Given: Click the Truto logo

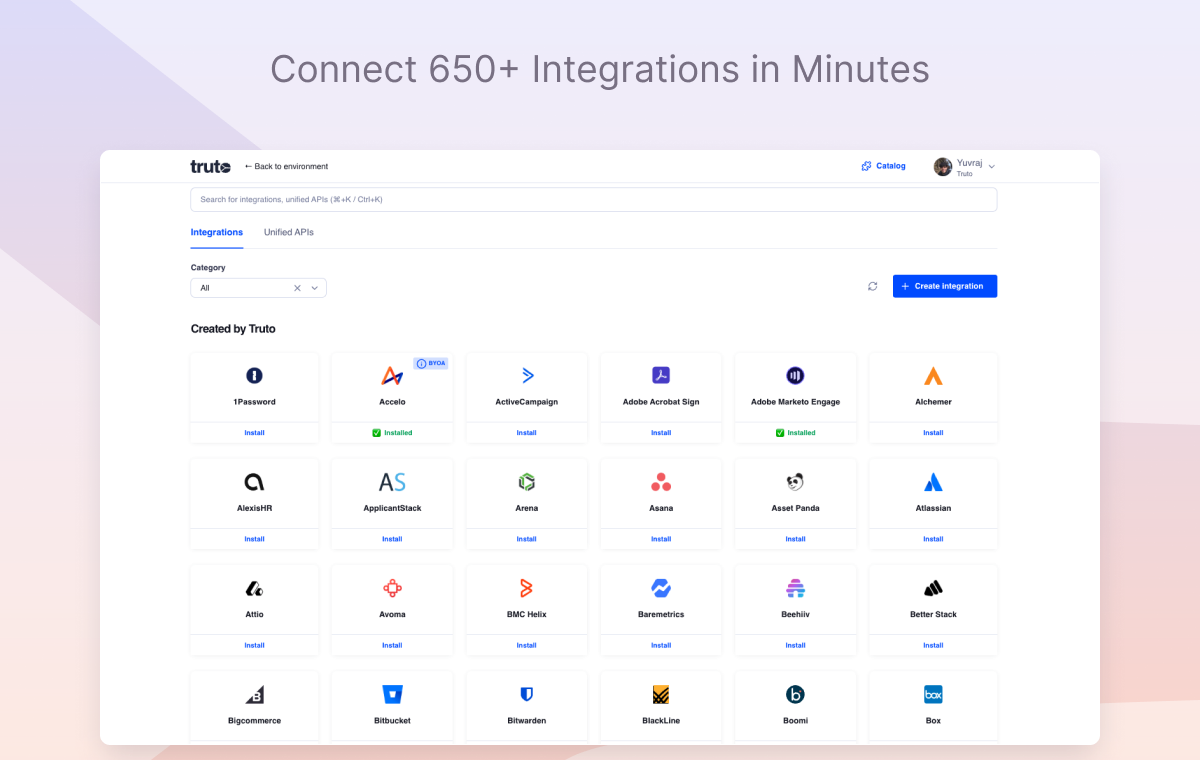Looking at the screenshot, I should click(x=210, y=166).
